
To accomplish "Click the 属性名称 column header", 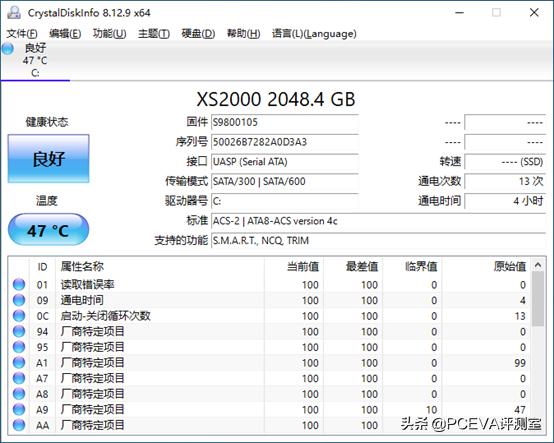I will pyautogui.click(x=160, y=267).
